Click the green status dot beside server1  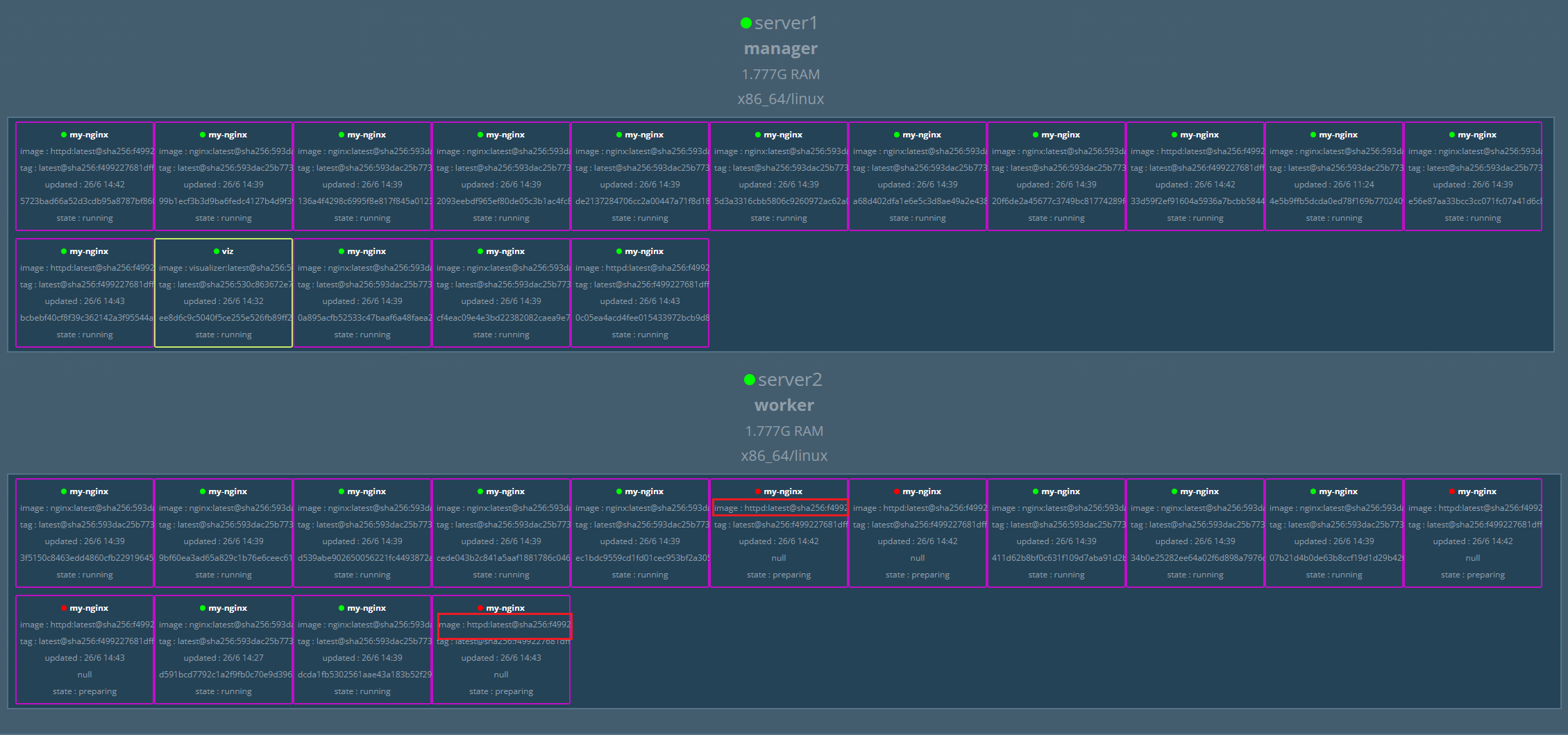[x=746, y=24]
